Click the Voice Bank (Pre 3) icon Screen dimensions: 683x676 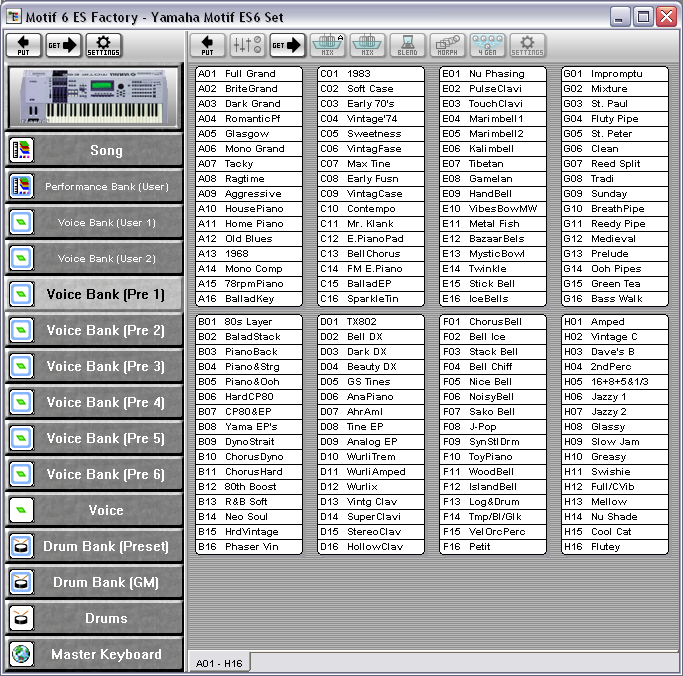click(x=21, y=366)
